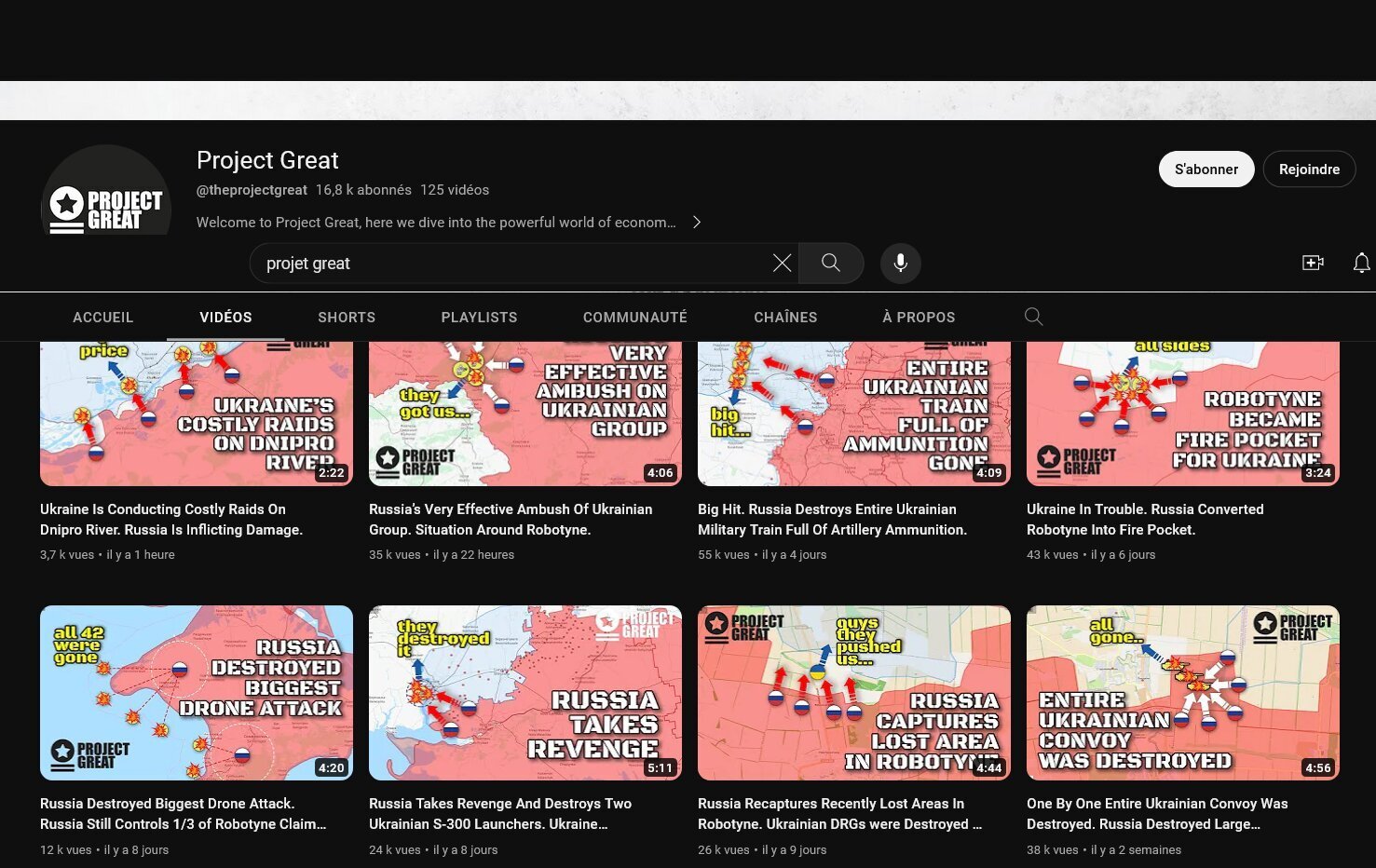Open the notifications bell
The height and width of the screenshot is (868, 1376).
pos(1361,264)
